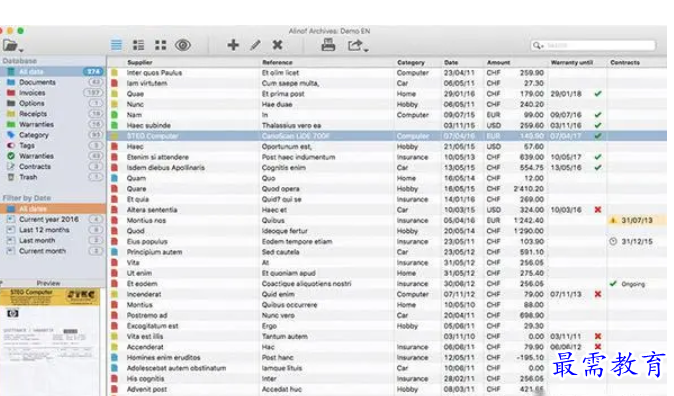Open Contracts in sidebar

coord(52,166)
